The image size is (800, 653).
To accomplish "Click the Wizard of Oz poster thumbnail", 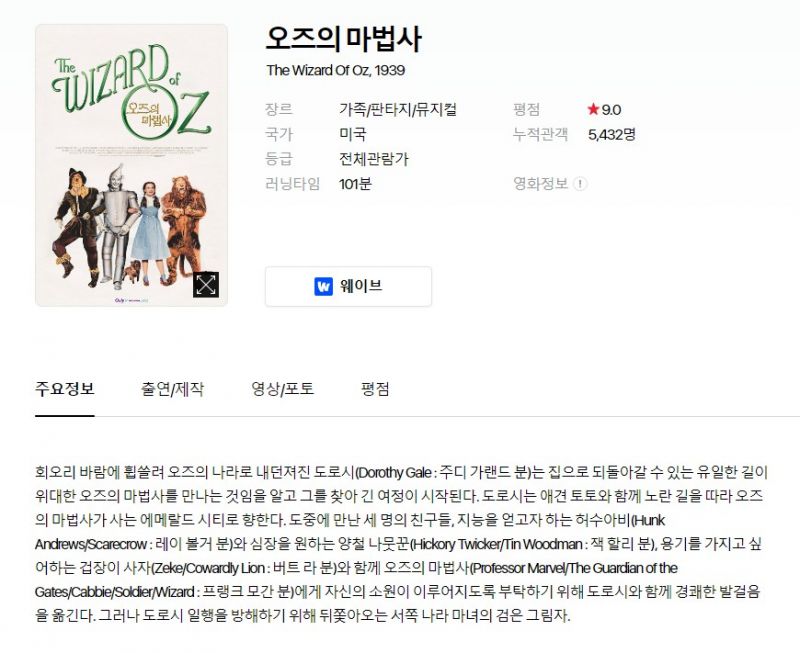I will [x=131, y=165].
